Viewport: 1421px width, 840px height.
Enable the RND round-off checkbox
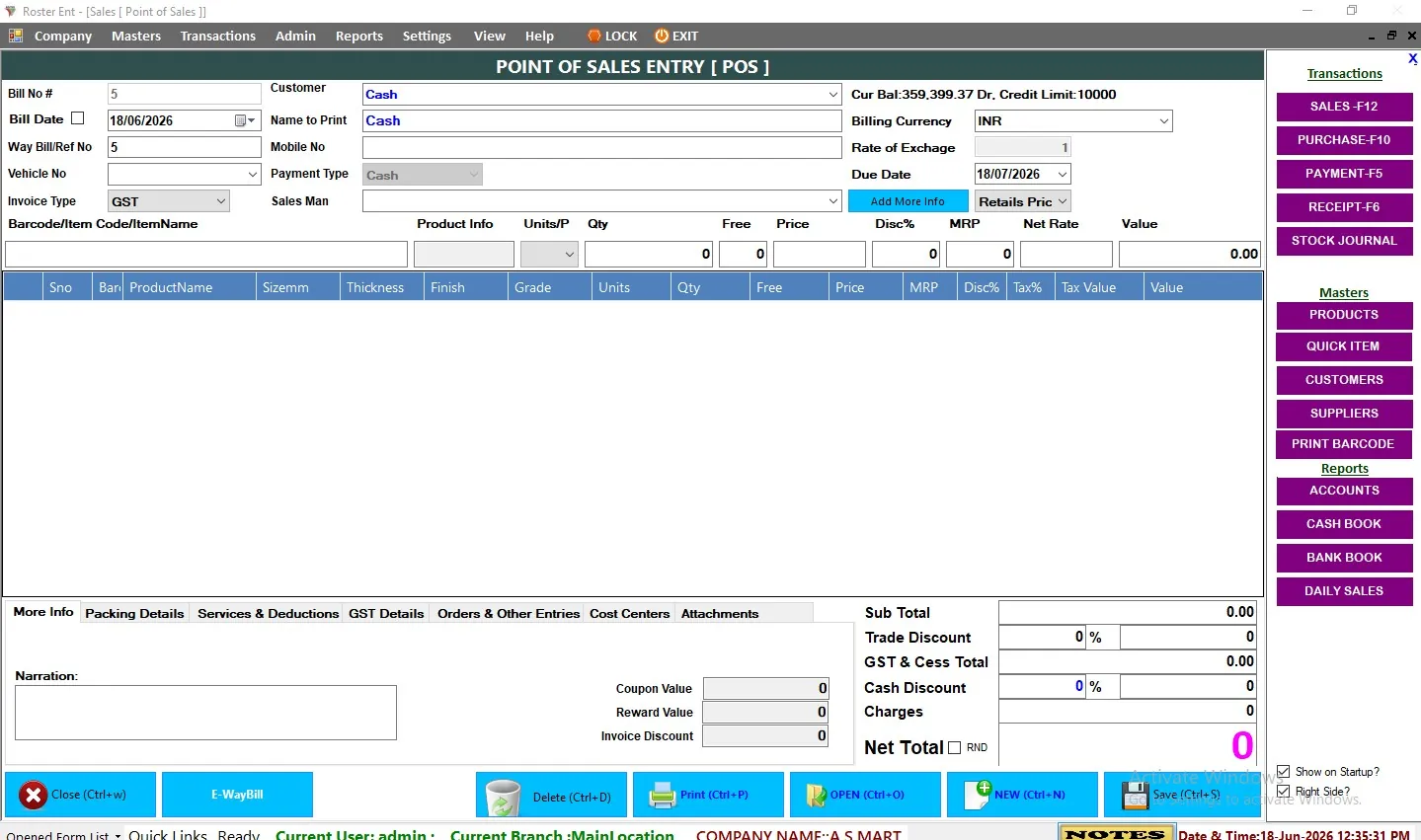(x=954, y=748)
